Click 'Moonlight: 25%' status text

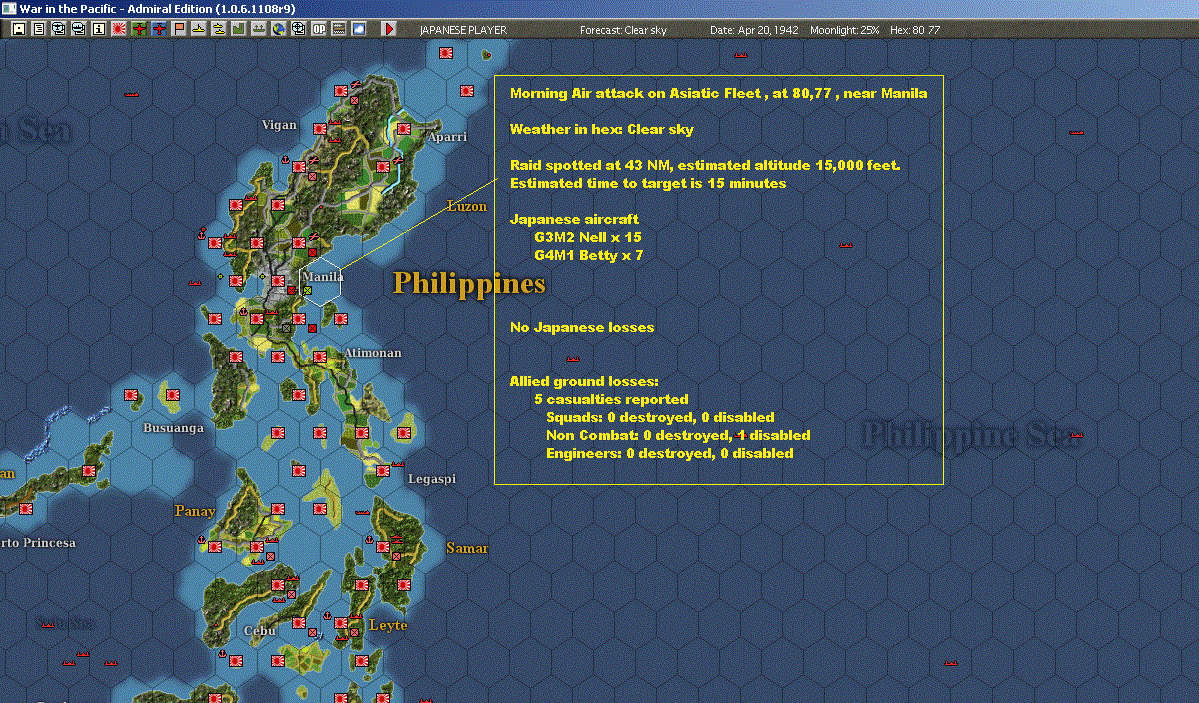[844, 30]
